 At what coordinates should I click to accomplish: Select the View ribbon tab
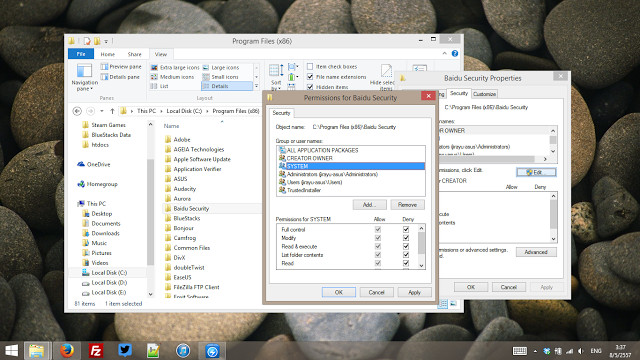(x=161, y=54)
